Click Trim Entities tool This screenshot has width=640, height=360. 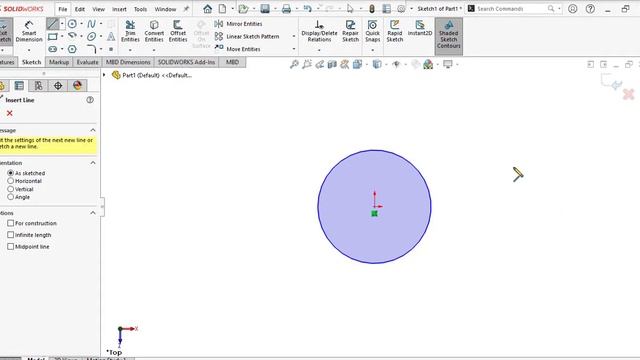tap(130, 31)
